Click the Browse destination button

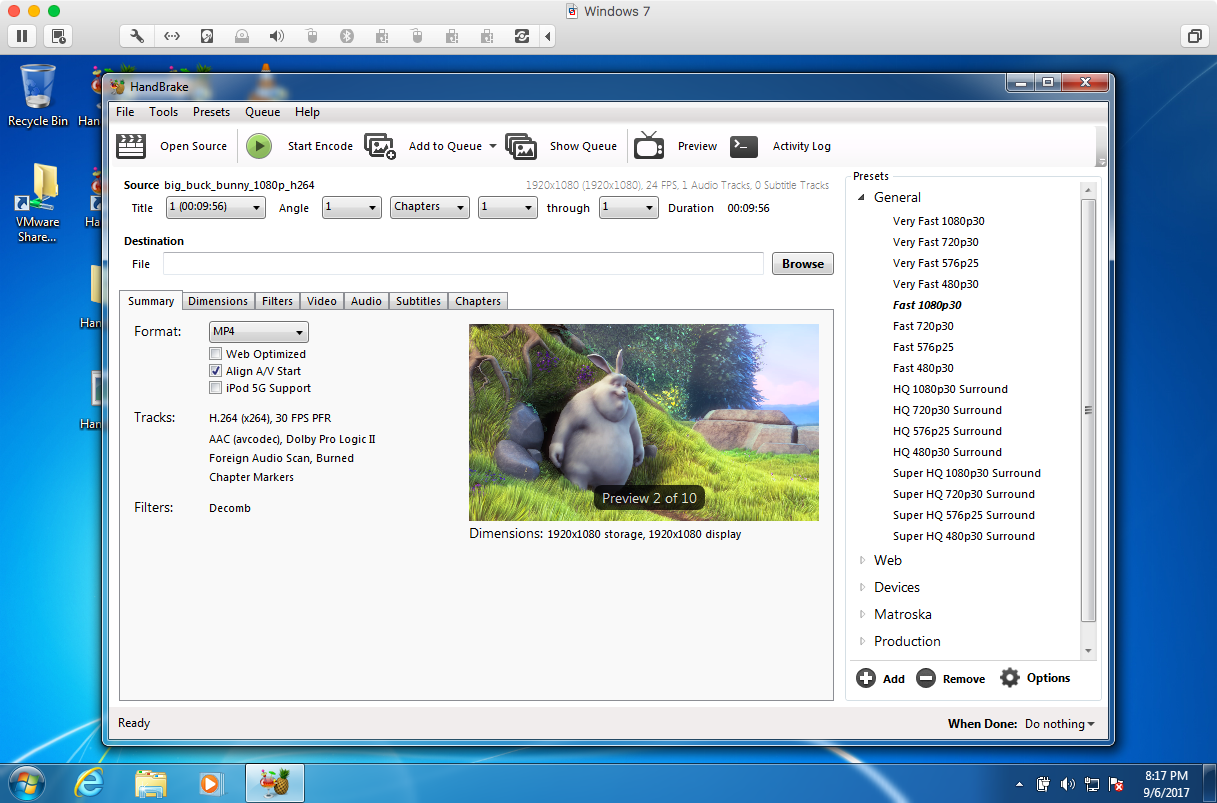pos(803,264)
